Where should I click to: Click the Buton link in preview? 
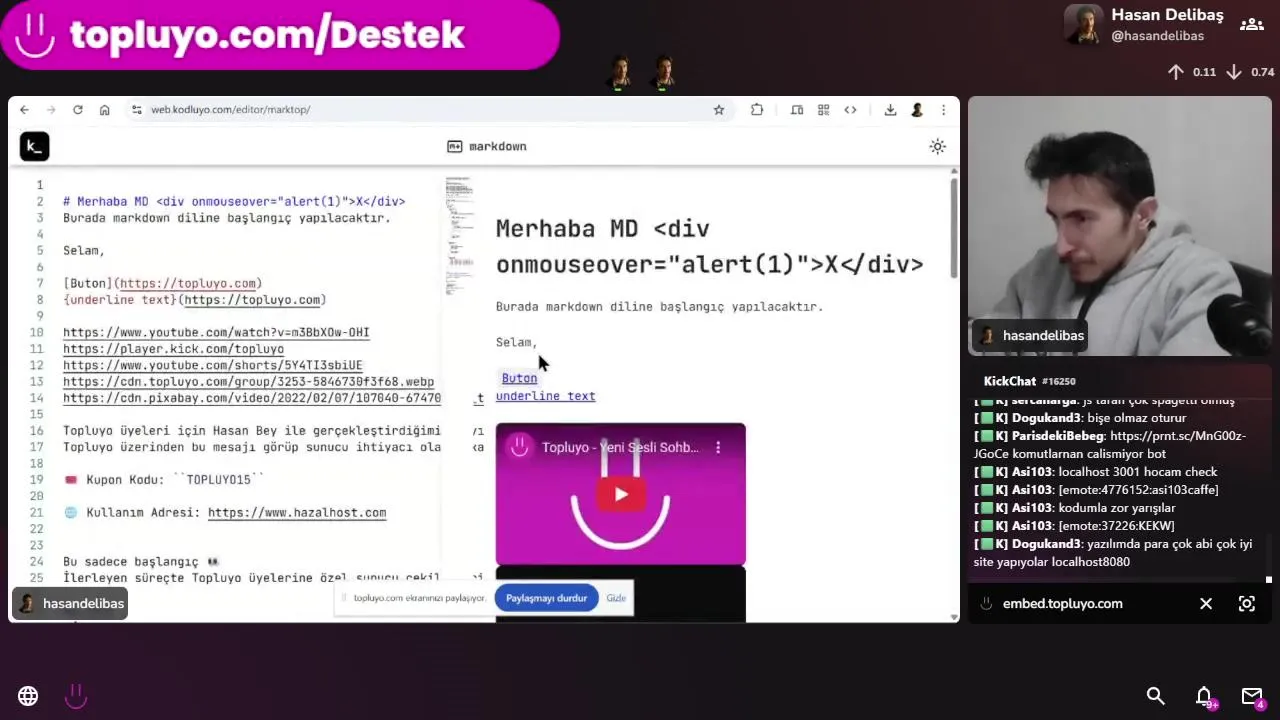click(519, 378)
